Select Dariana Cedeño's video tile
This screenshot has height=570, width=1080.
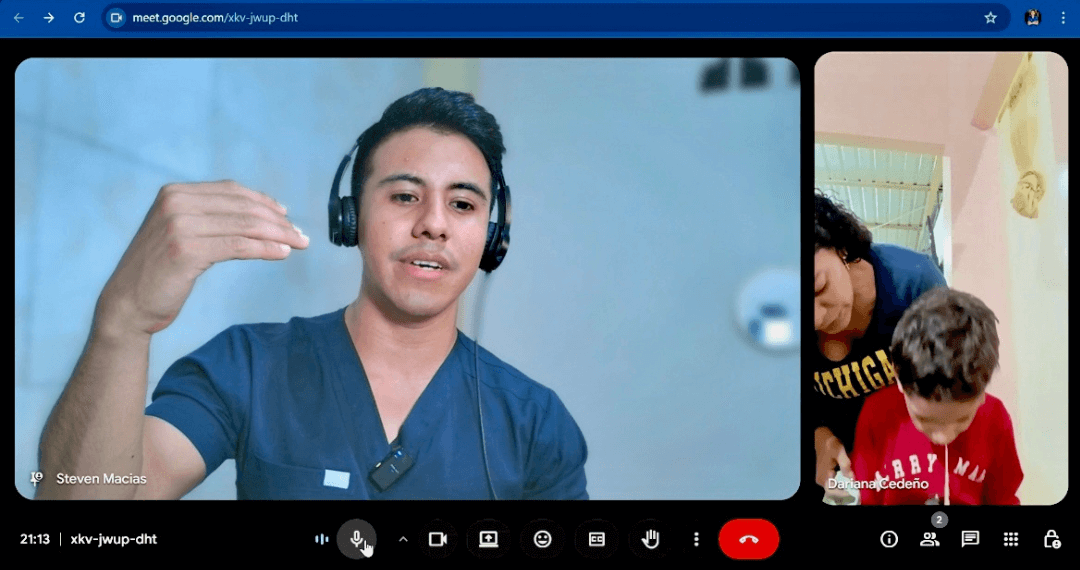940,278
